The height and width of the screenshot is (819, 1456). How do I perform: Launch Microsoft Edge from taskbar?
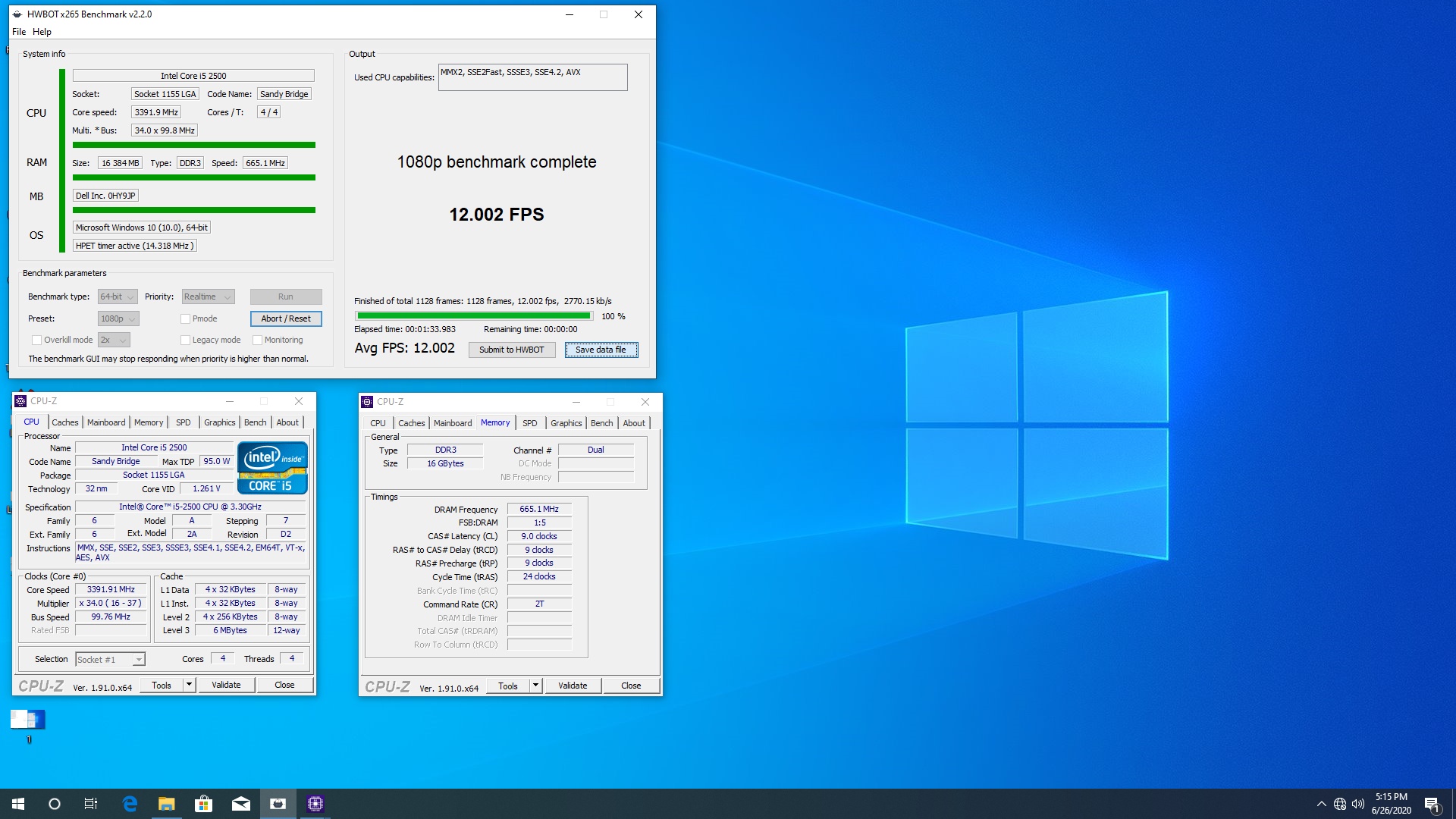click(130, 804)
